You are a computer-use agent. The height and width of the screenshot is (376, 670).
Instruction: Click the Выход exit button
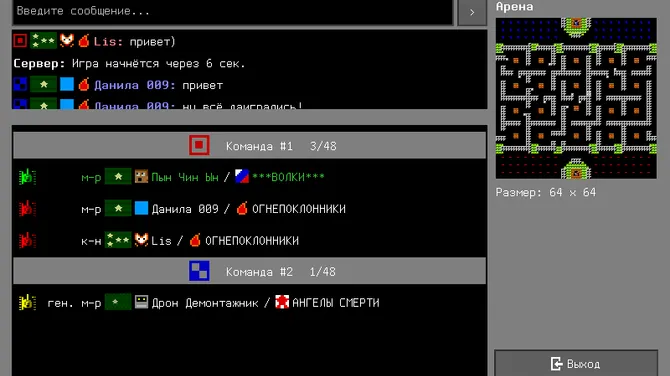coord(576,364)
